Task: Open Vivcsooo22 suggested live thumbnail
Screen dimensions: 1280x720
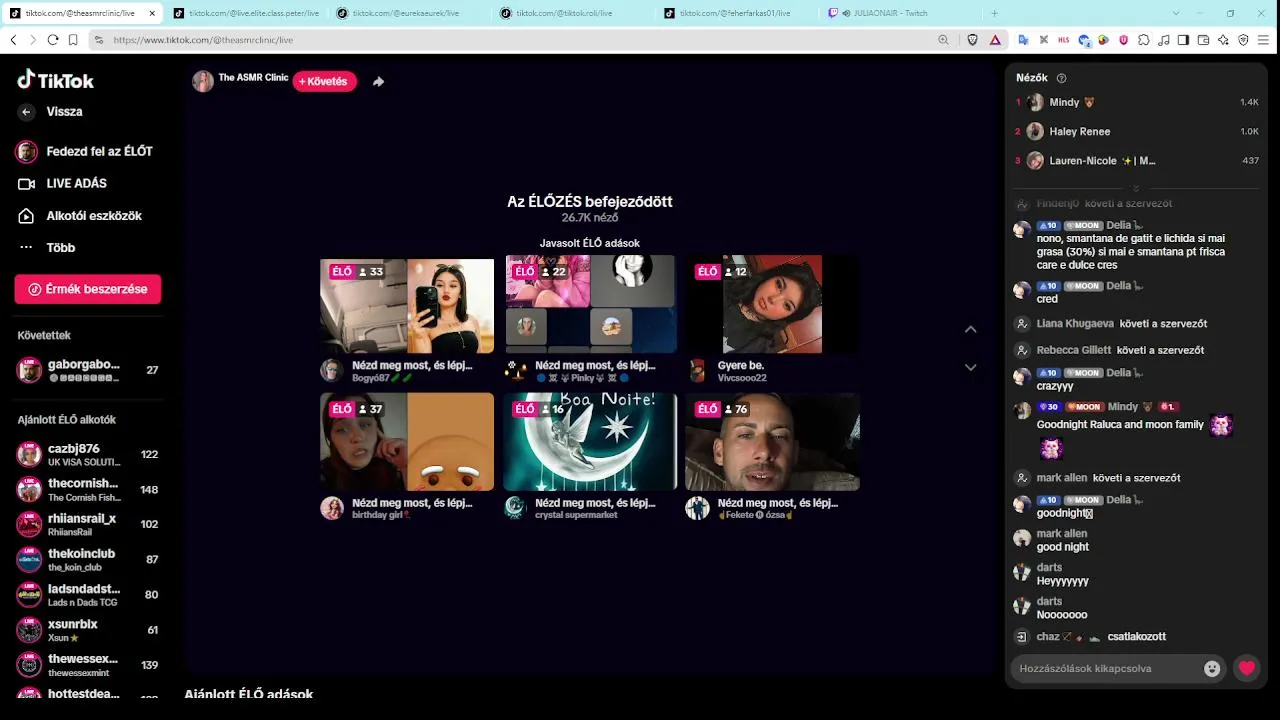Action: [772, 305]
